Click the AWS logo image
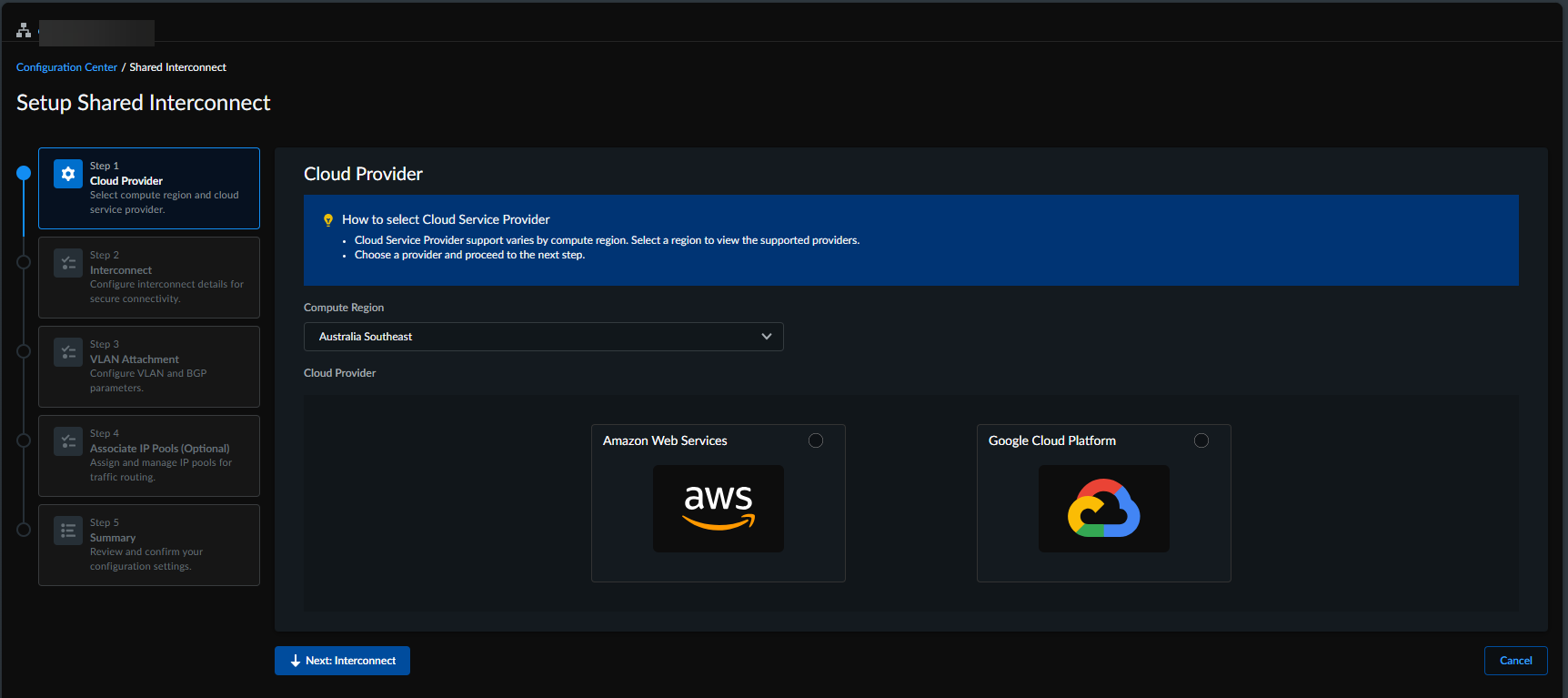This screenshot has width=1568, height=698. point(719,509)
